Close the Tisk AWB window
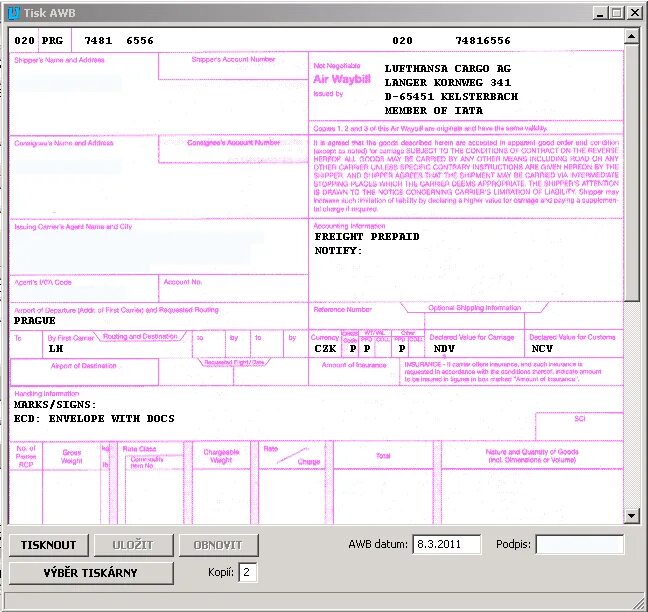The height and width of the screenshot is (612, 648). tap(634, 13)
